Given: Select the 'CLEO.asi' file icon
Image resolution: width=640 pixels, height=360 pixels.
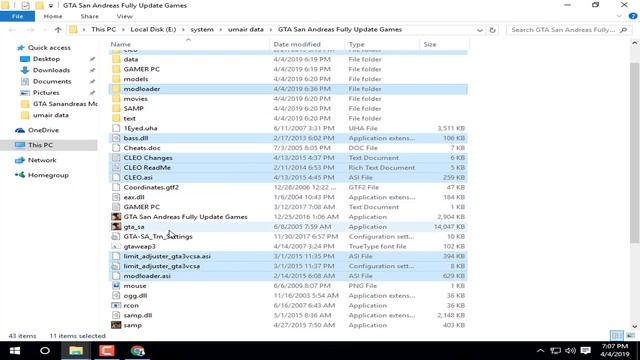Looking at the screenshot, I should click(116, 178).
